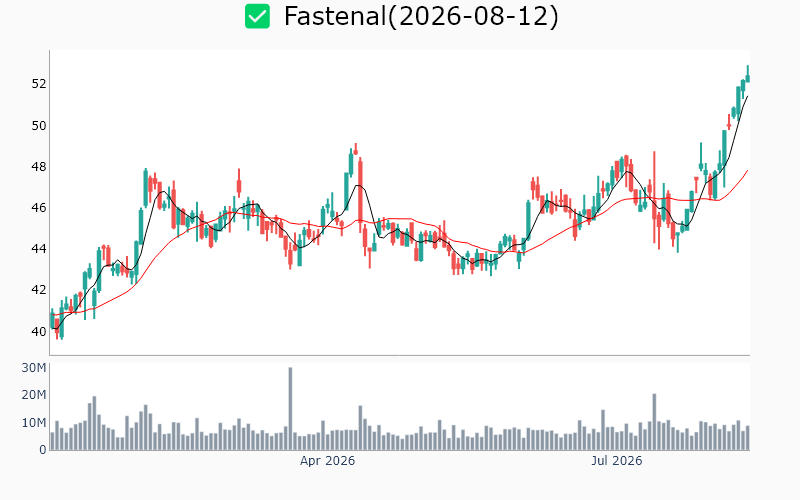Click the April peak candle near 49
Screen dimensions: 800x500
pos(356,149)
